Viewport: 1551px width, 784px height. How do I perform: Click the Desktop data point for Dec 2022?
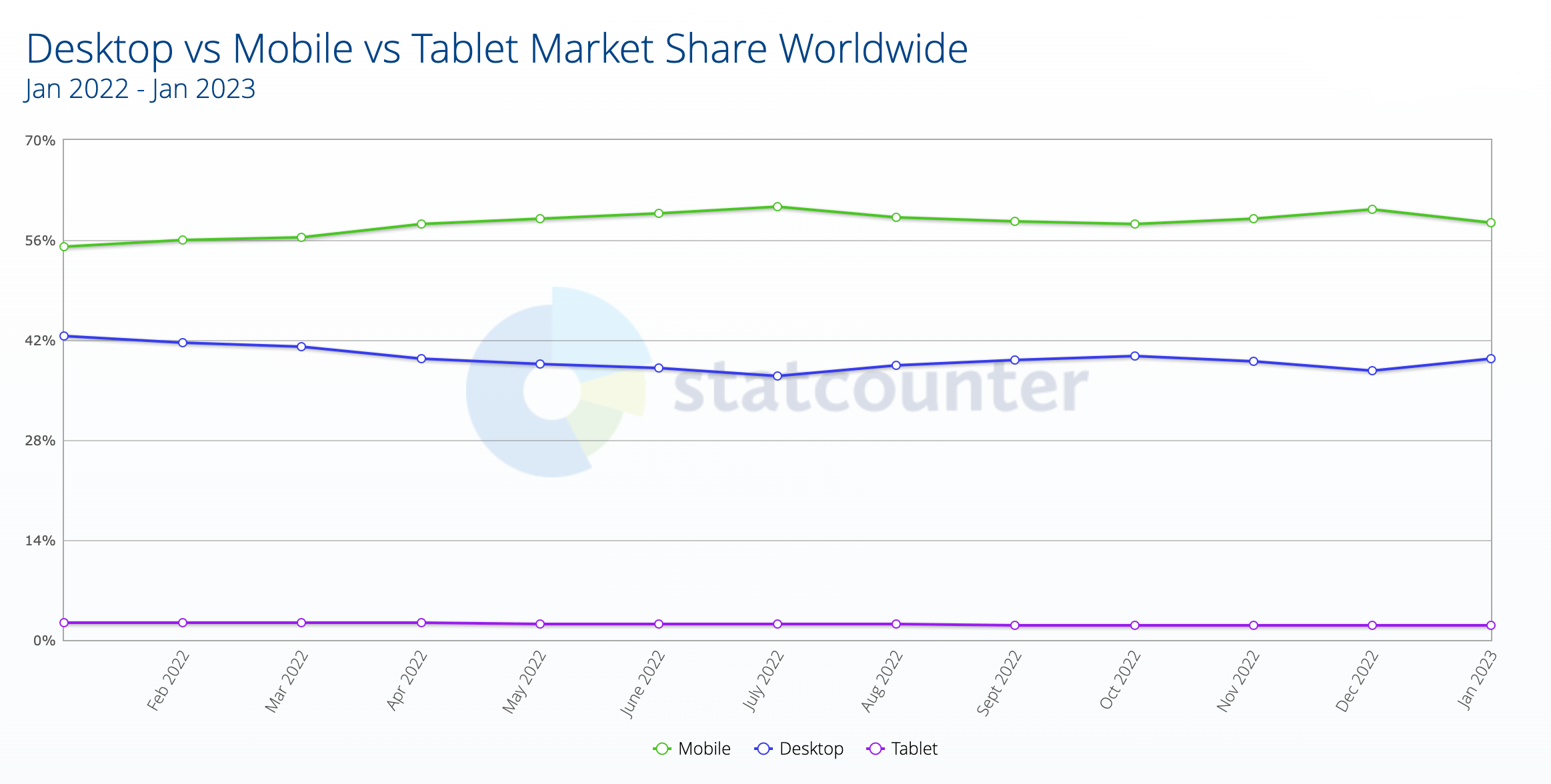pos(1372,371)
